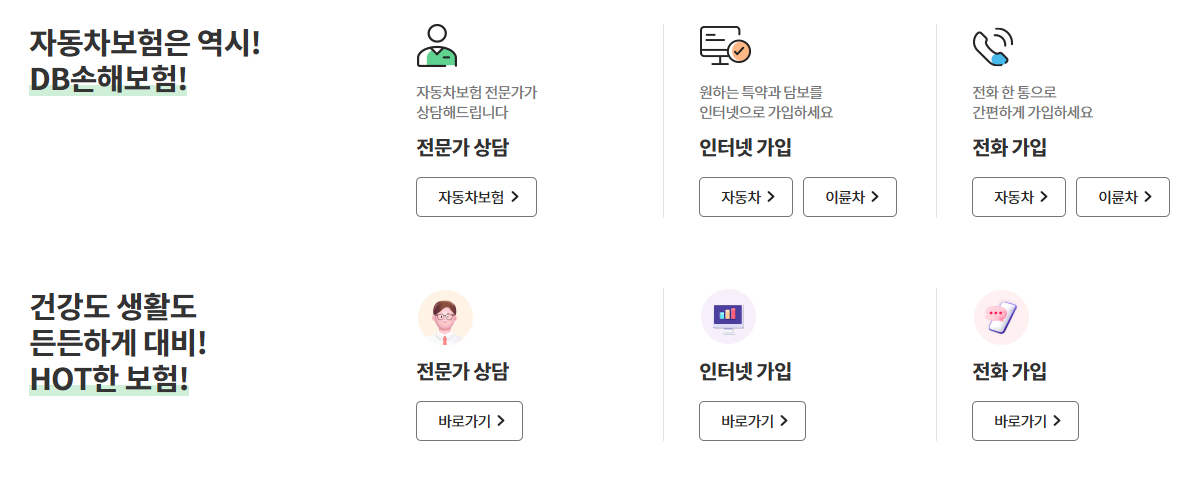Choose 이륜차 under car 전화 가입
The width and height of the screenshot is (1204, 493).
tap(1123, 197)
